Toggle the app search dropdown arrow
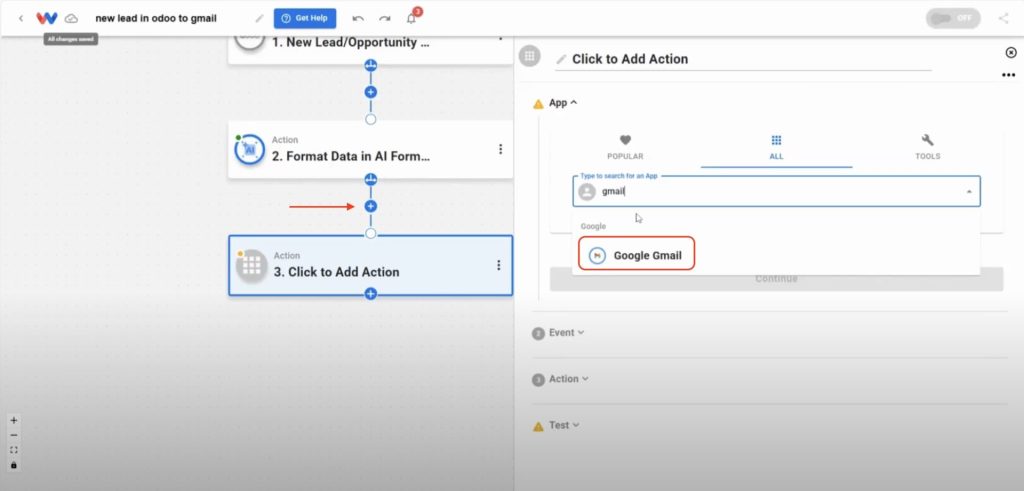The image size is (1024, 491). (x=968, y=192)
